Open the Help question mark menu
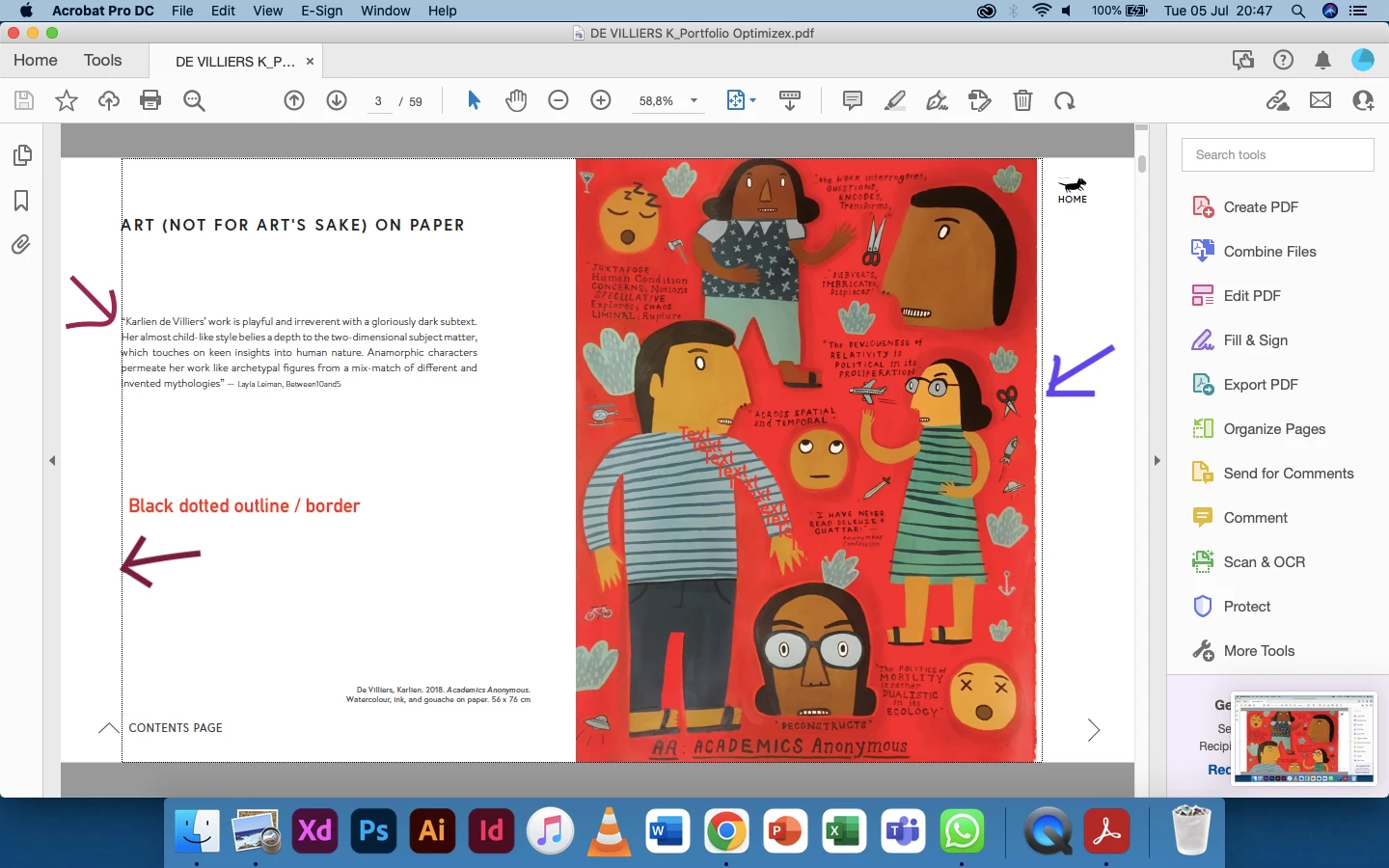Viewport: 1389px width, 868px height. pyautogui.click(x=1283, y=60)
